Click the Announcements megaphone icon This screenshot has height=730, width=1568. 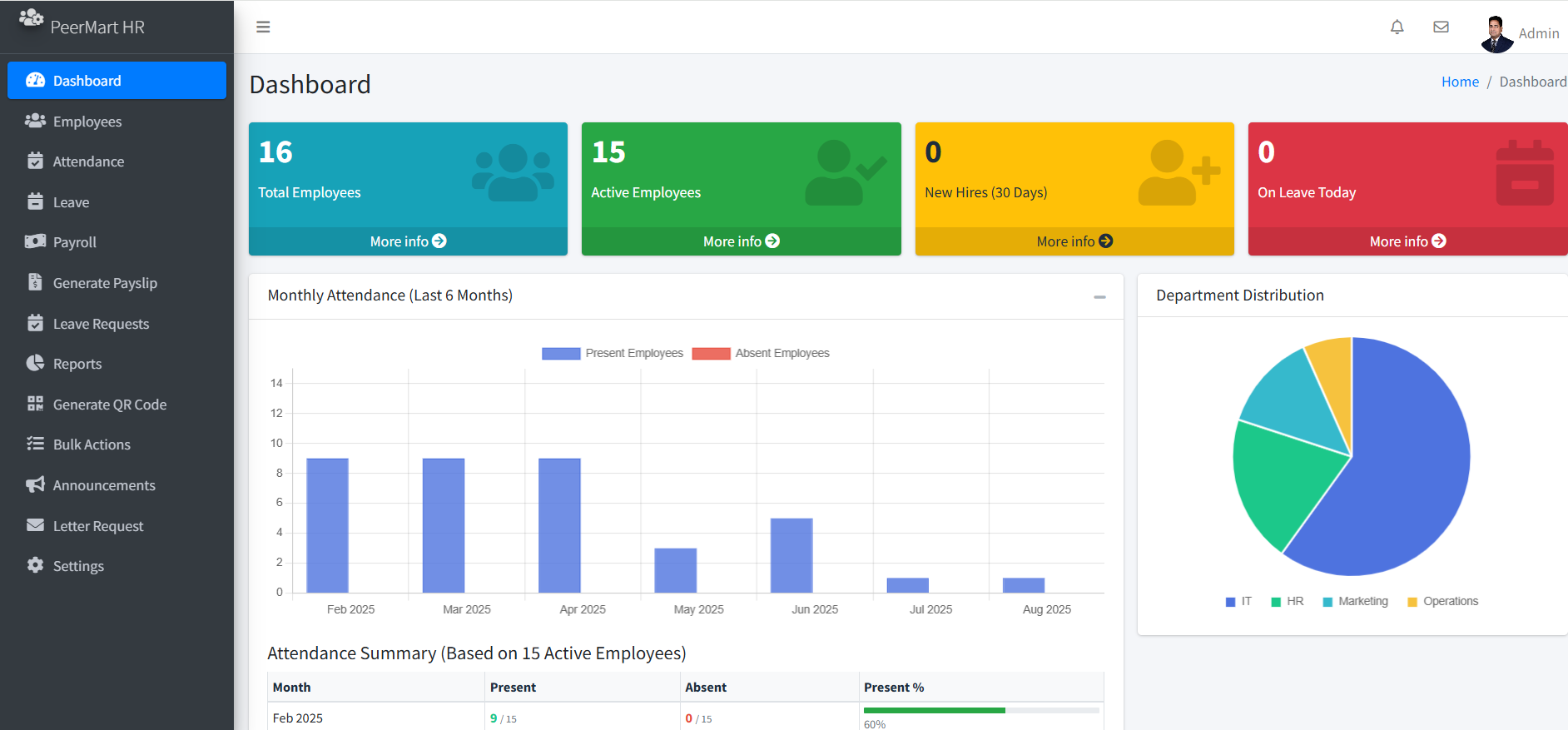[x=35, y=484]
